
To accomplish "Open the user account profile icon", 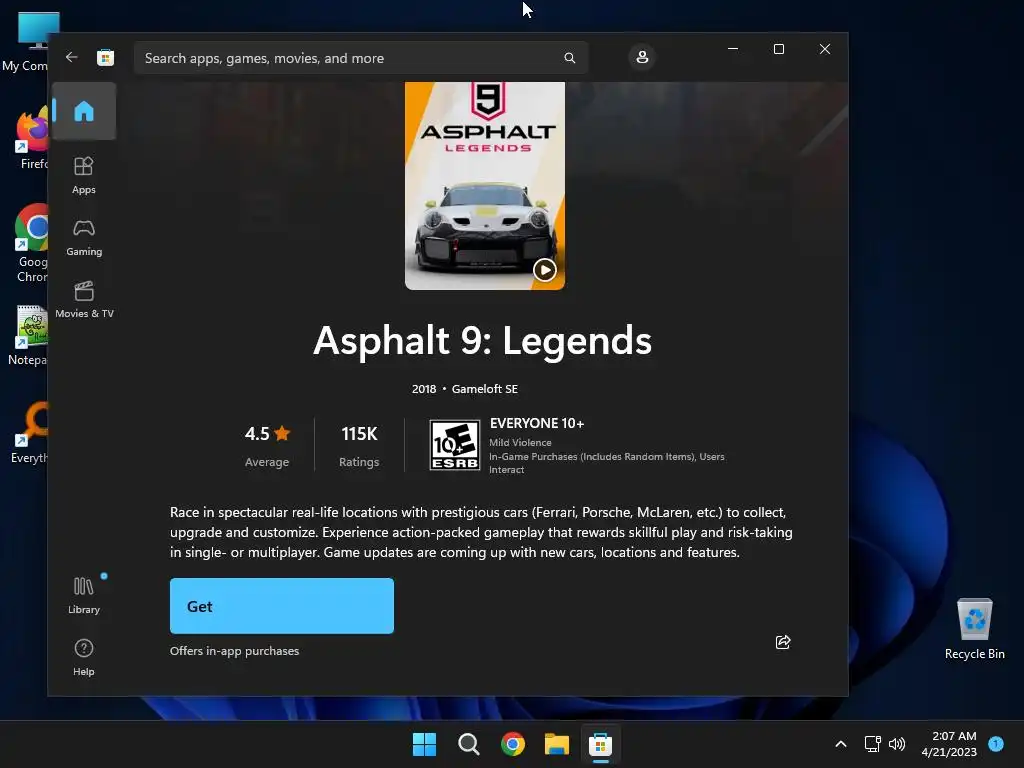I will click(642, 57).
